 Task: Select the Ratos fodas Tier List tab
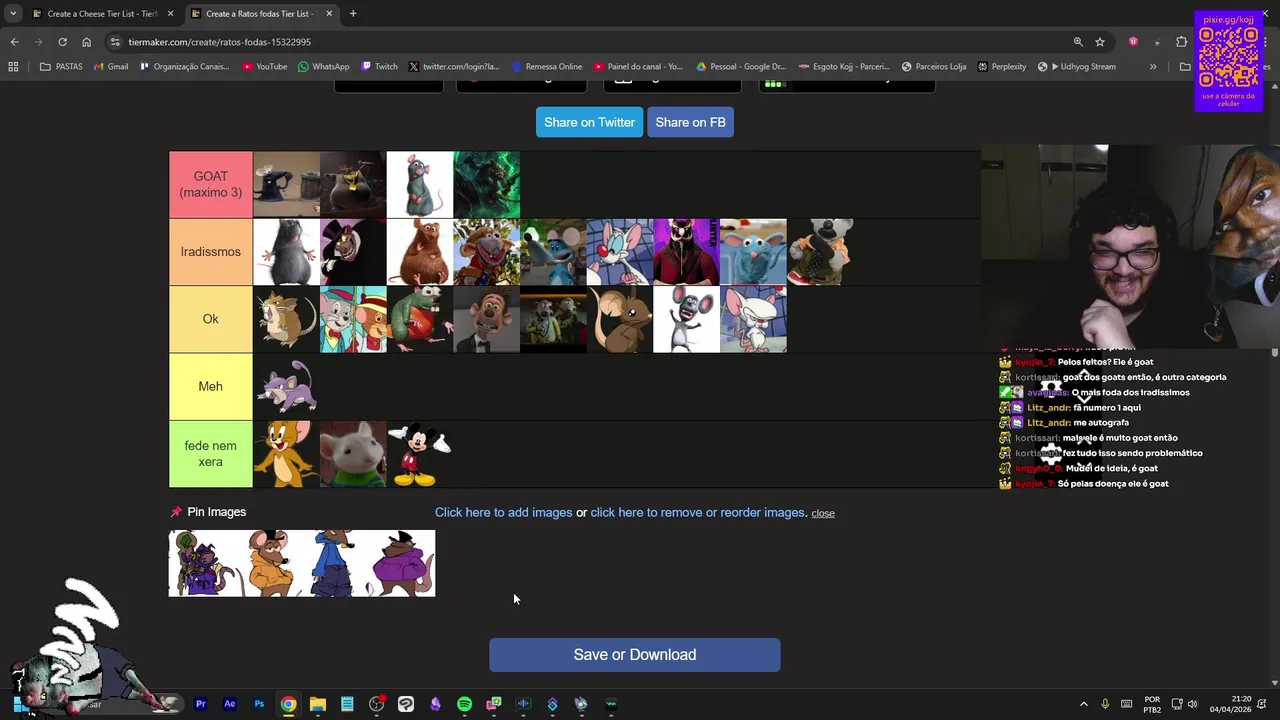coord(260,14)
